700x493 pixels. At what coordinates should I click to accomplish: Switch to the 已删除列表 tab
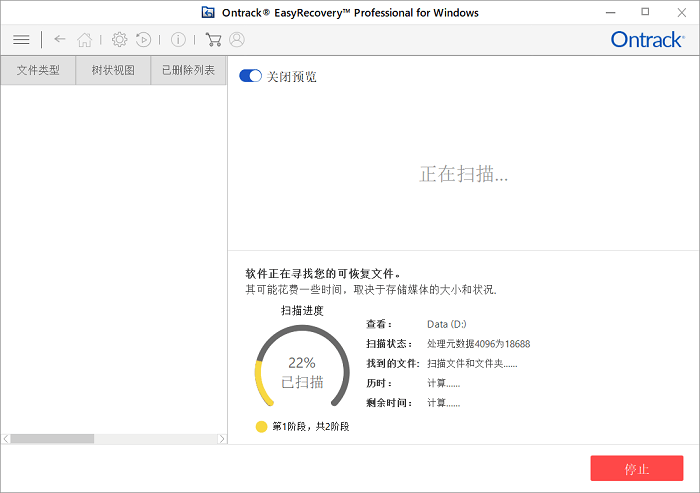(x=188, y=70)
